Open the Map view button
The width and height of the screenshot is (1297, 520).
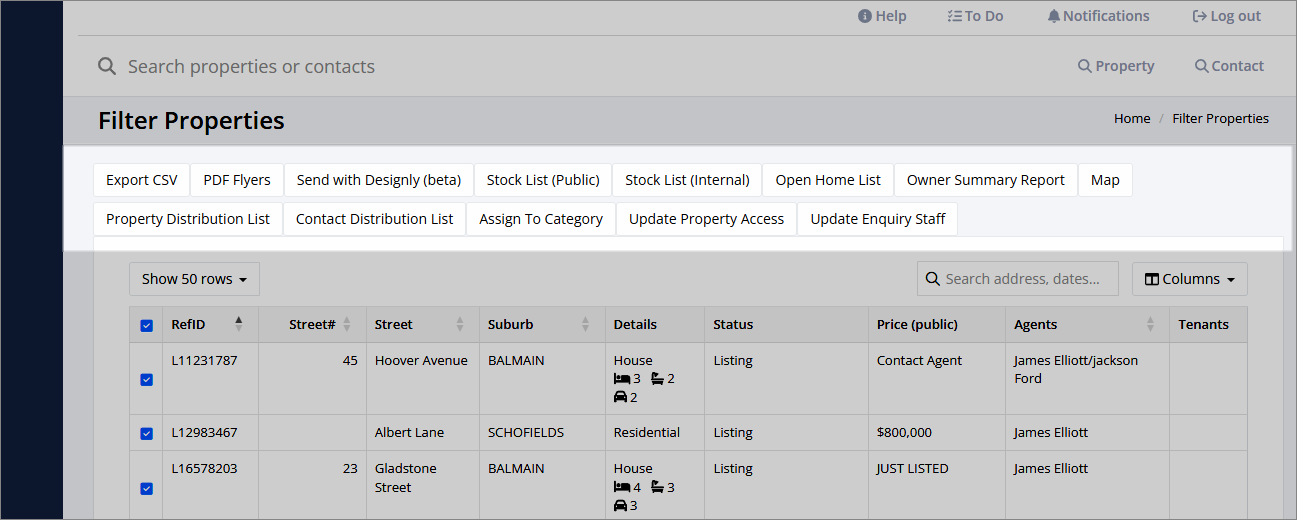pyautogui.click(x=1105, y=180)
